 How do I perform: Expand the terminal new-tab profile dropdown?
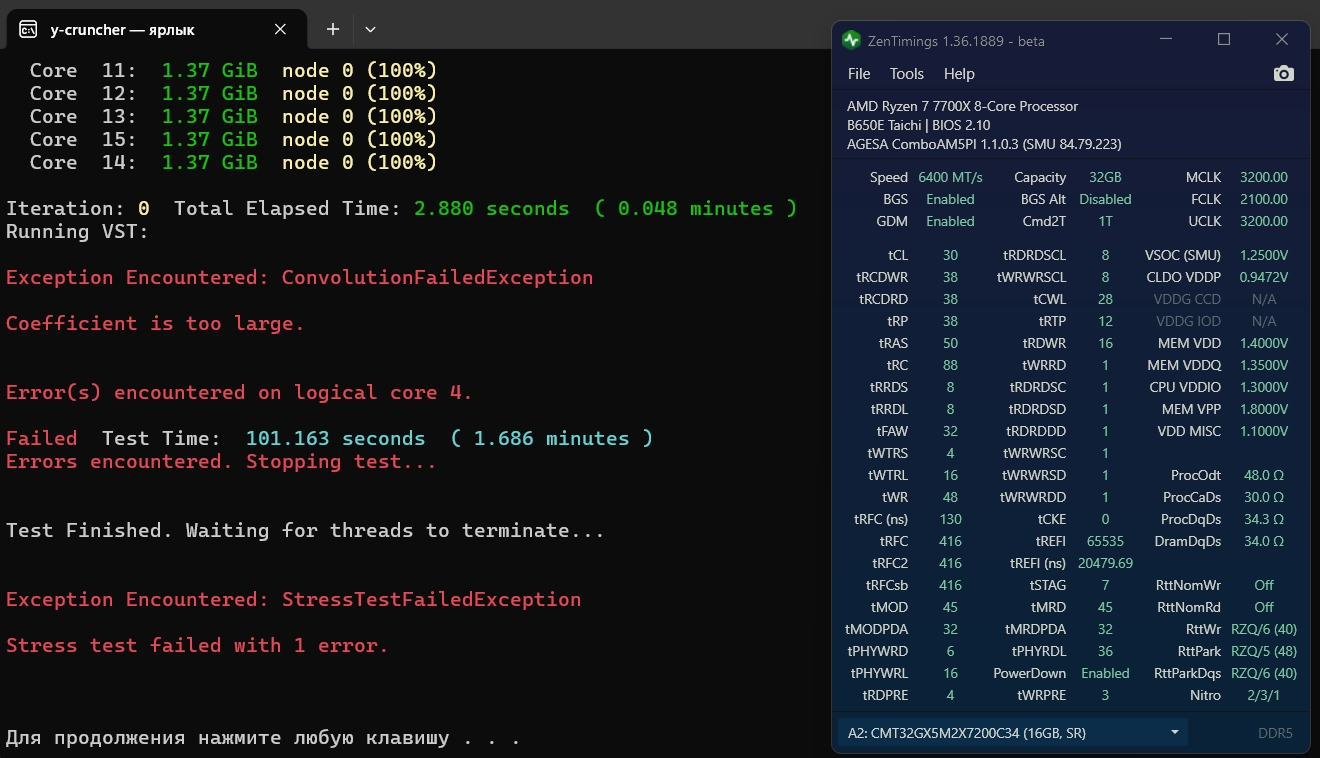pos(370,29)
